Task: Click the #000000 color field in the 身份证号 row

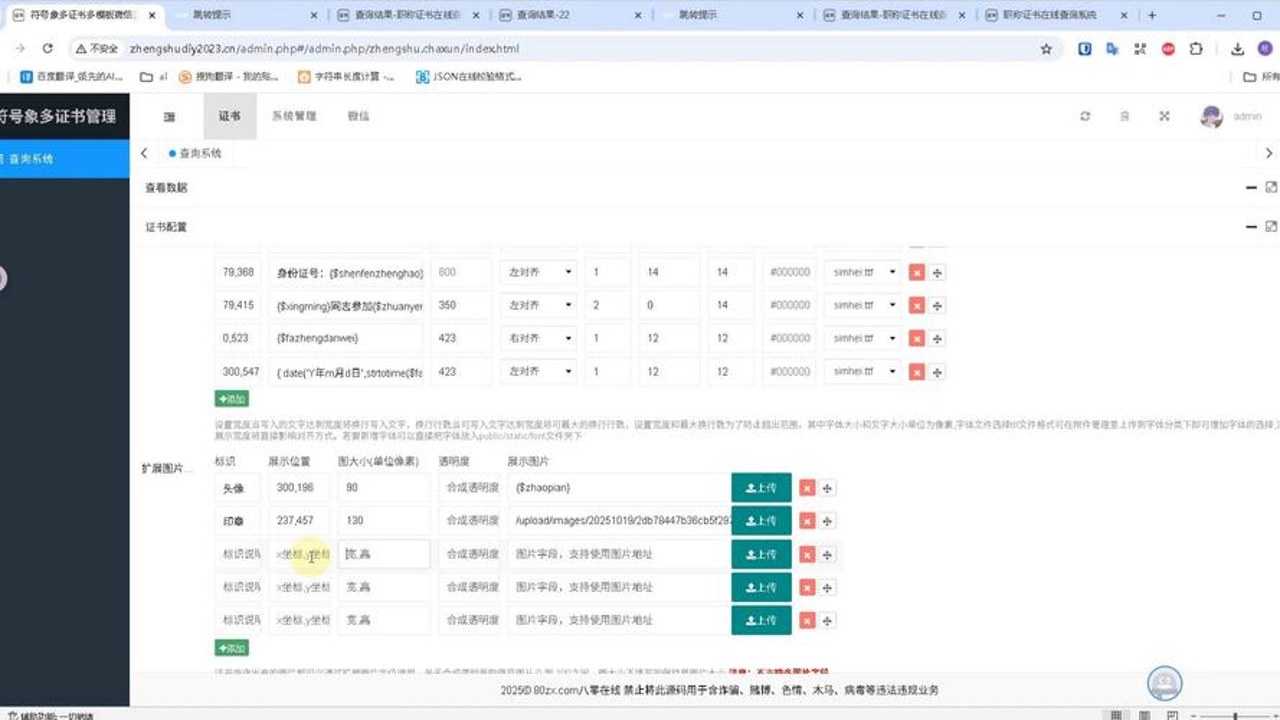Action: (x=790, y=272)
